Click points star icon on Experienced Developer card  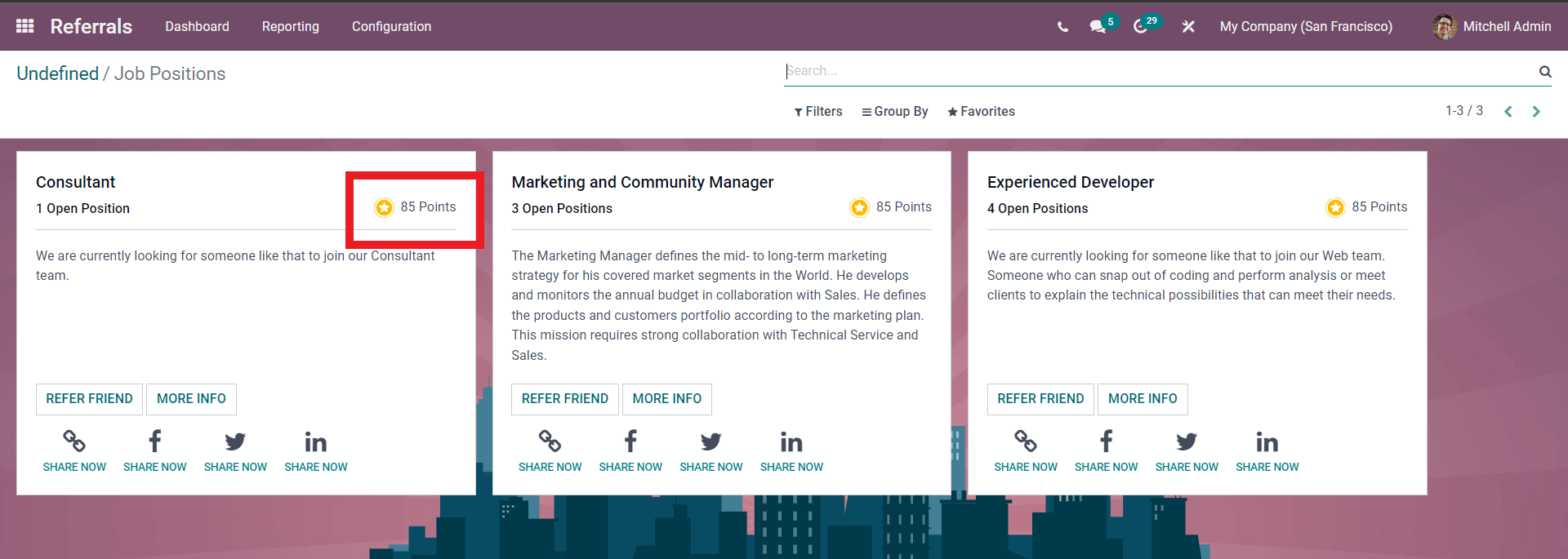coord(1335,208)
